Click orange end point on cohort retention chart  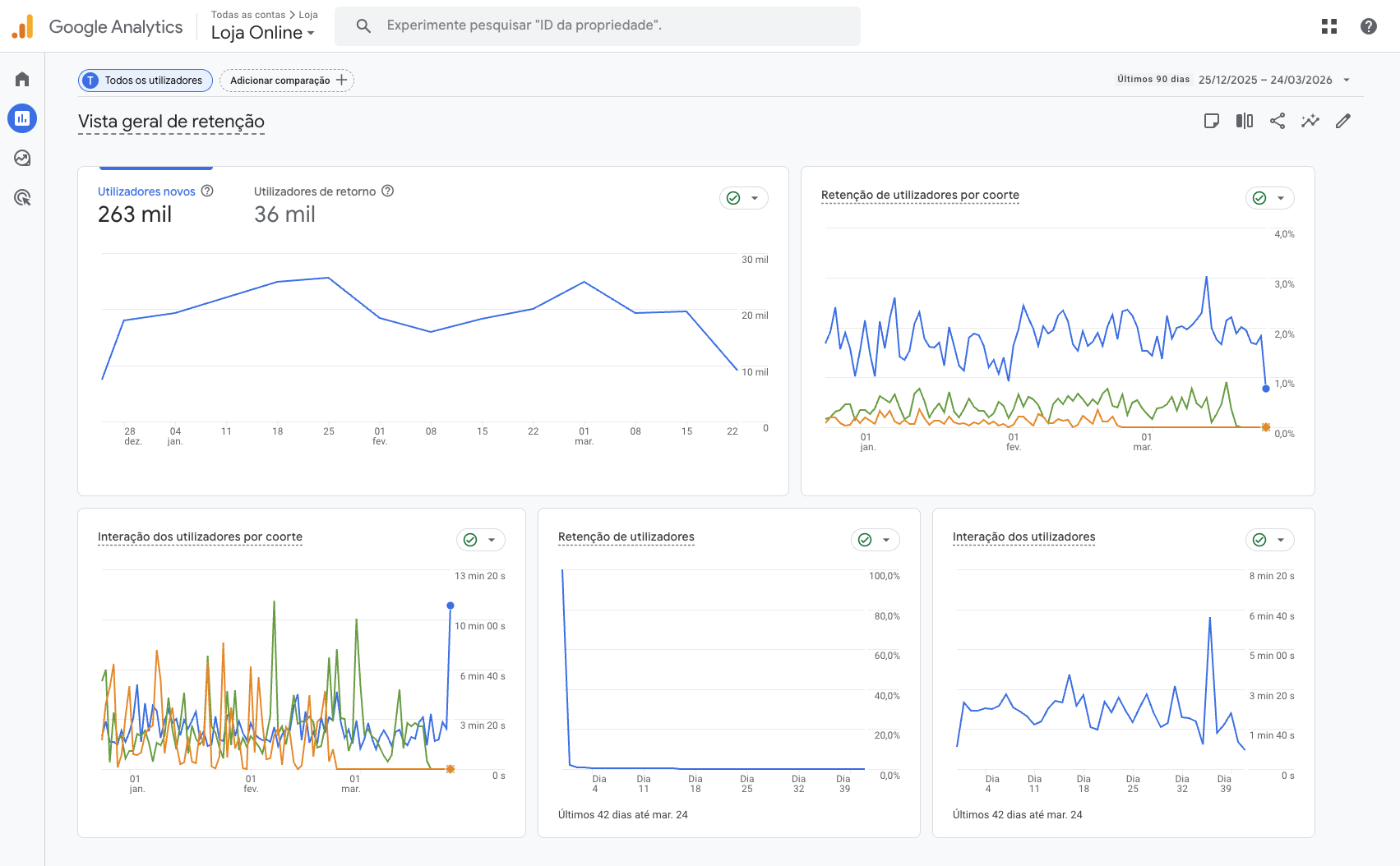(x=1266, y=427)
